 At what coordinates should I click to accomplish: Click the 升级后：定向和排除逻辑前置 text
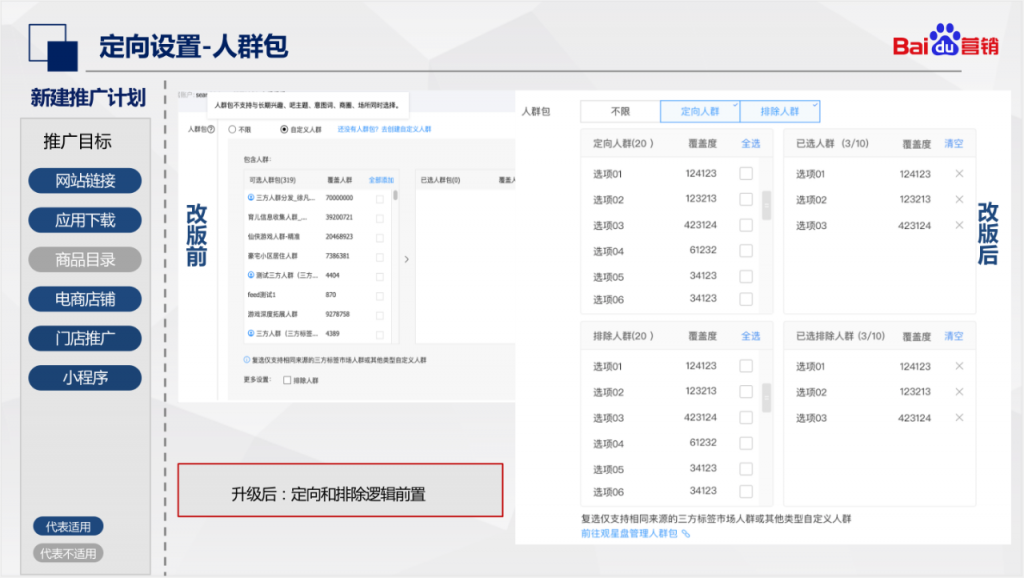[328, 494]
